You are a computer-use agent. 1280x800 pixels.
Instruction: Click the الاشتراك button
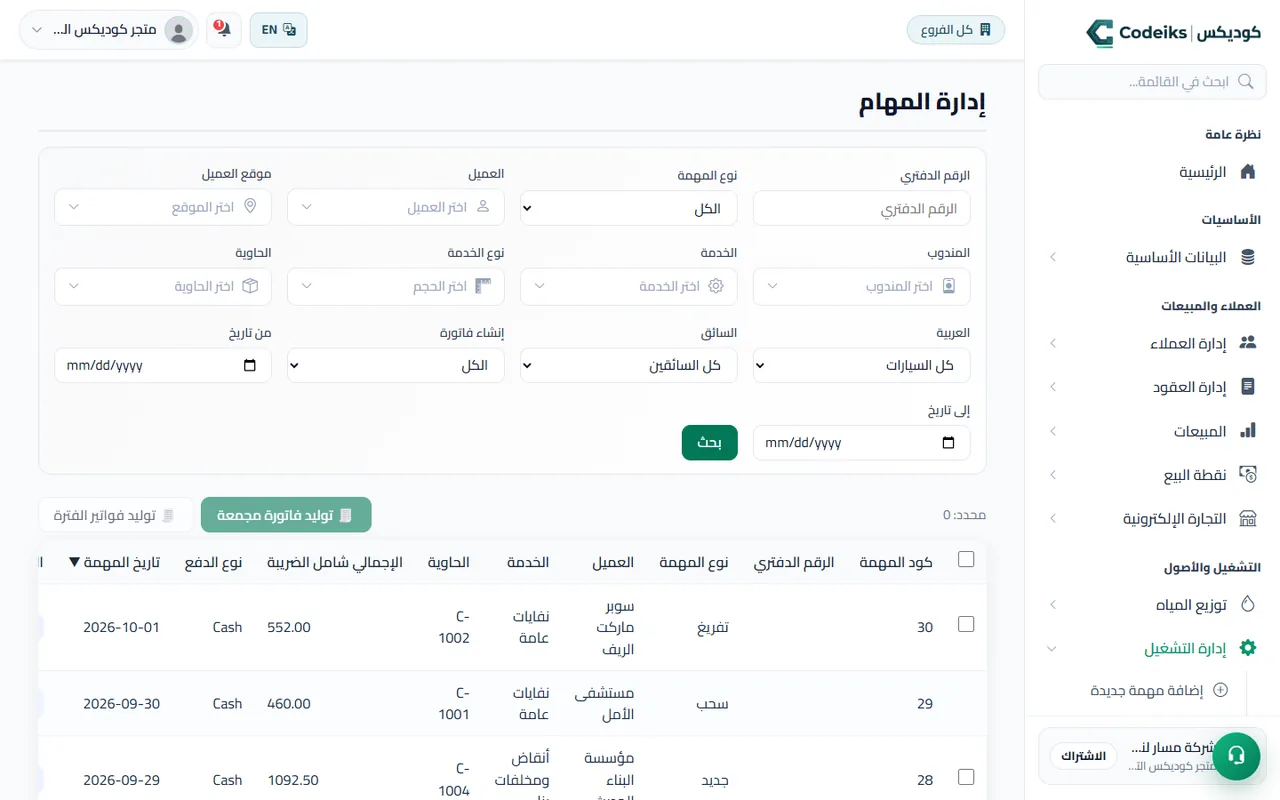tap(1083, 755)
